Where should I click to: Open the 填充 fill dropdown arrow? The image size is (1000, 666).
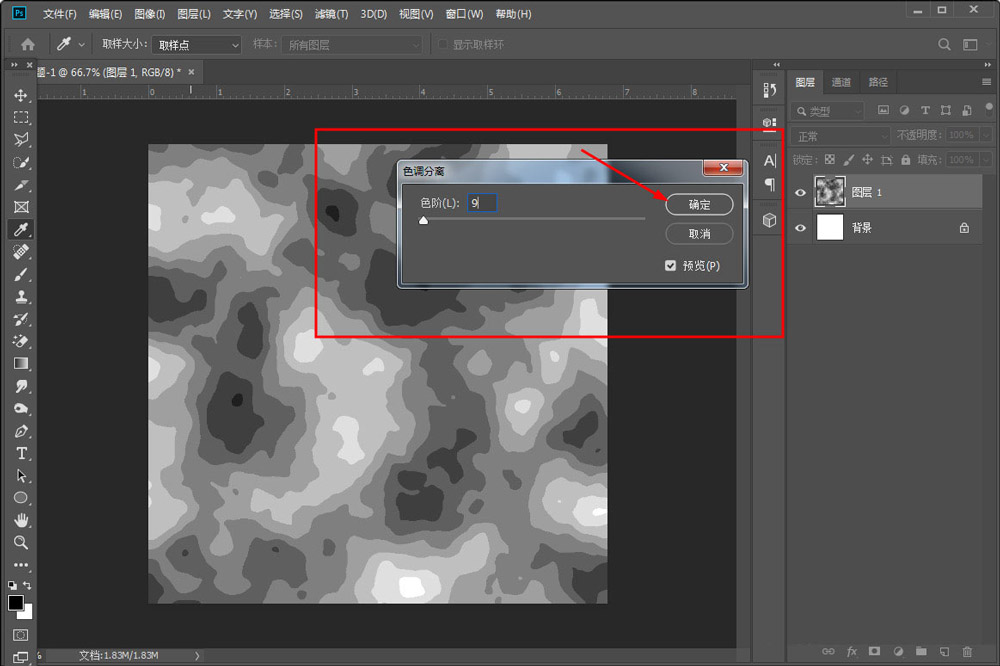click(986, 159)
